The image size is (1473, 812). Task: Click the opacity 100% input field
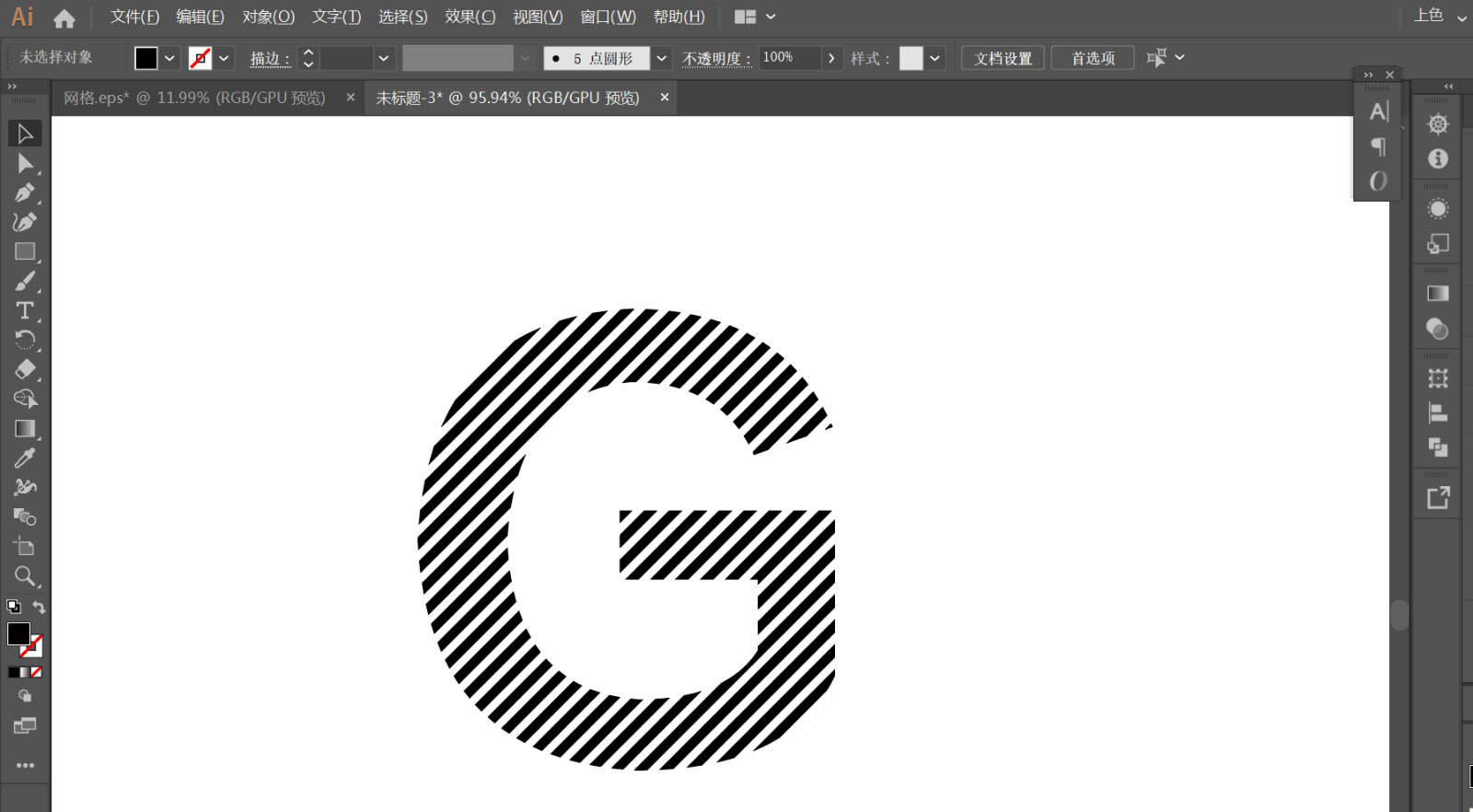click(x=790, y=58)
